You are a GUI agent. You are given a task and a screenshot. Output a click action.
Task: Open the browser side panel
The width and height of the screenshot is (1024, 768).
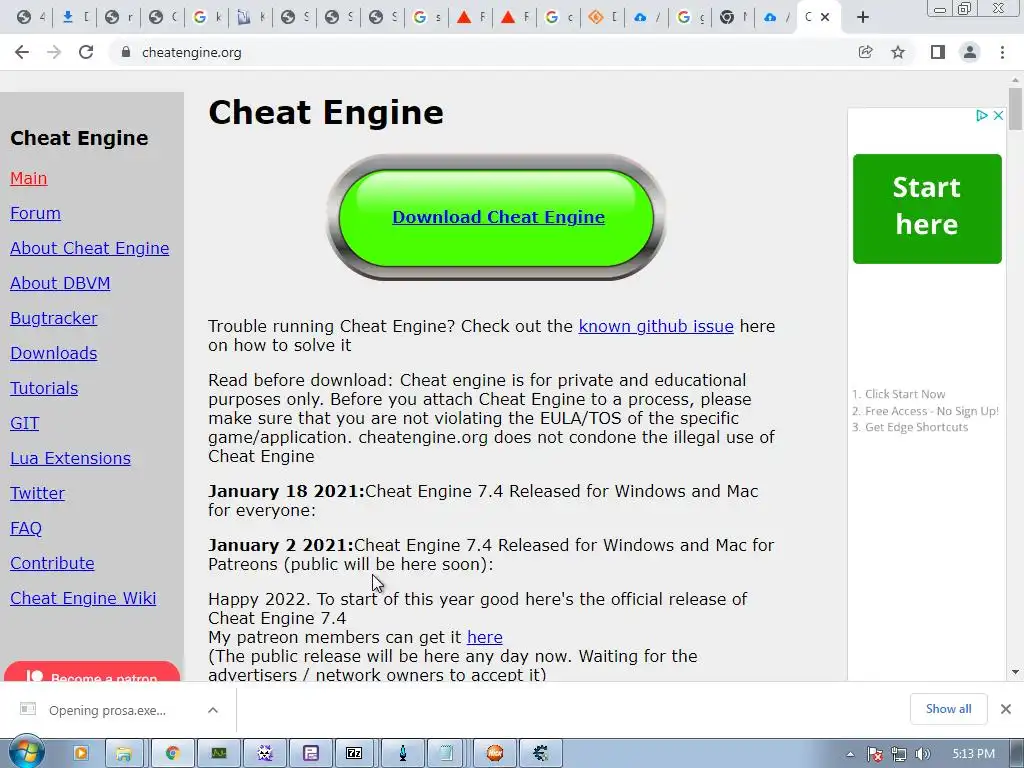(938, 52)
